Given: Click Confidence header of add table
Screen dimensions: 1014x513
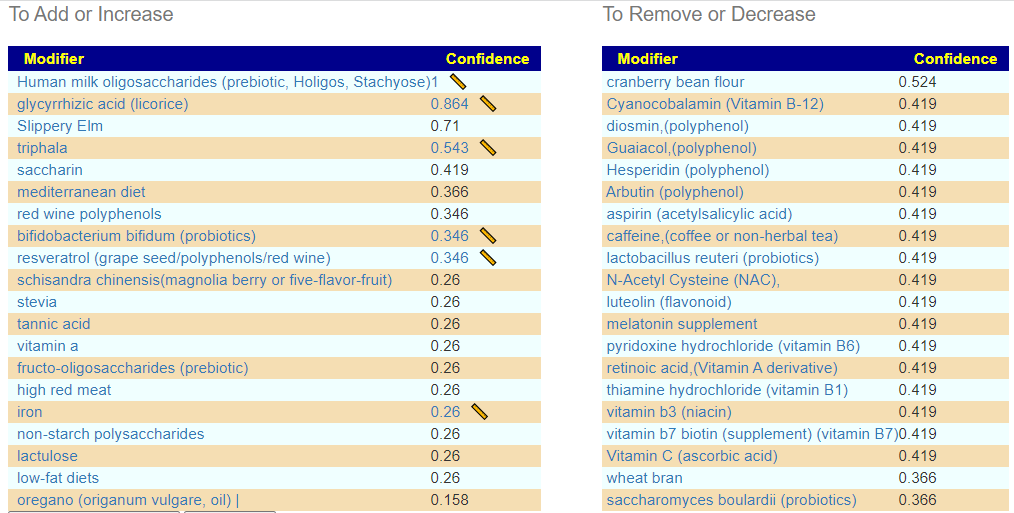Looking at the screenshot, I should (x=488, y=59).
